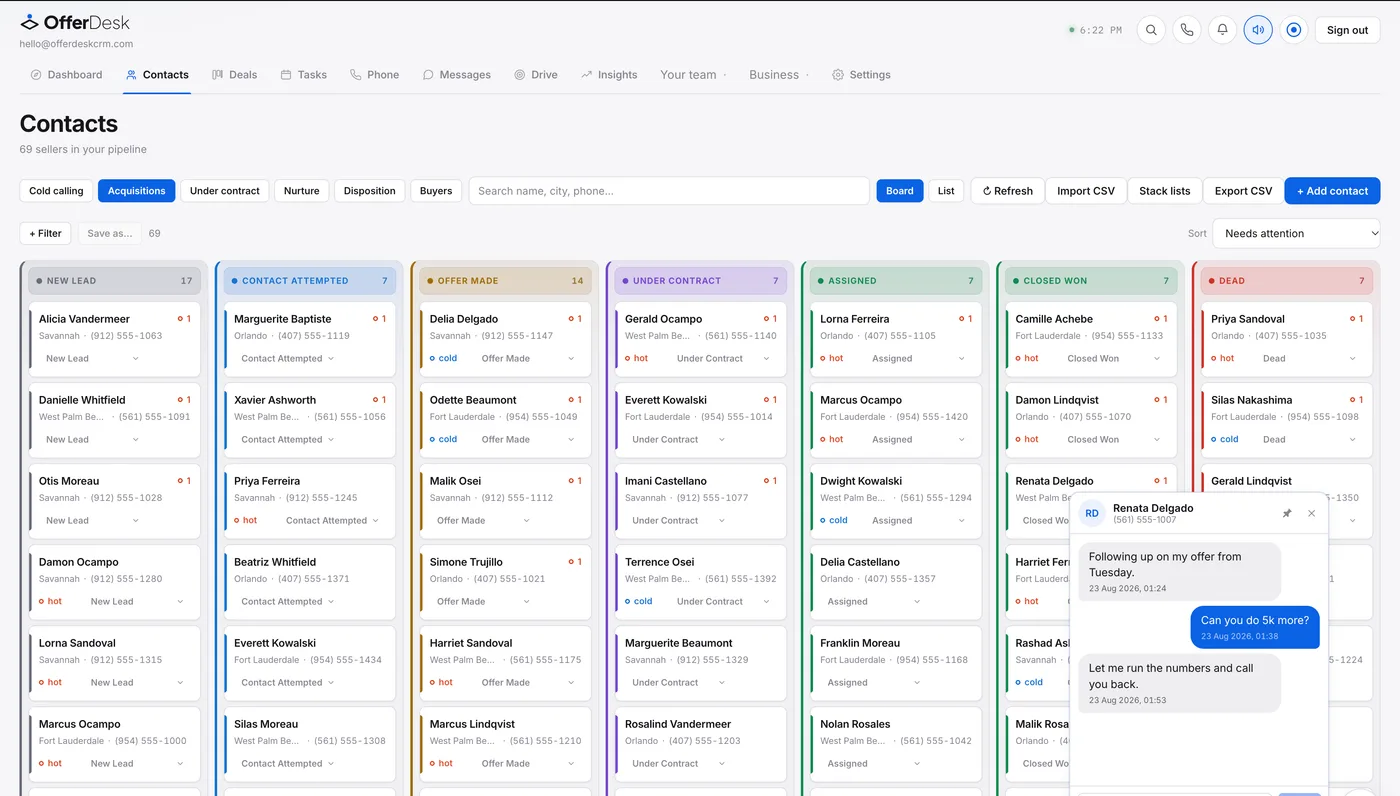Select the Buyers pipeline pill

[x=436, y=191]
